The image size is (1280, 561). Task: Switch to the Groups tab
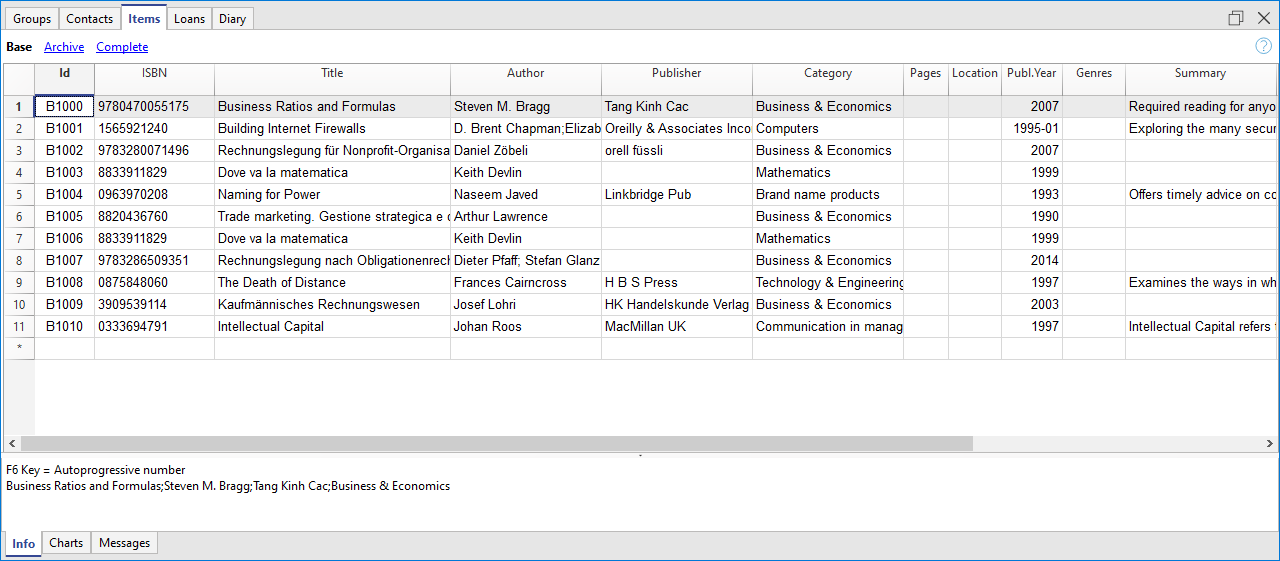pyautogui.click(x=32, y=19)
